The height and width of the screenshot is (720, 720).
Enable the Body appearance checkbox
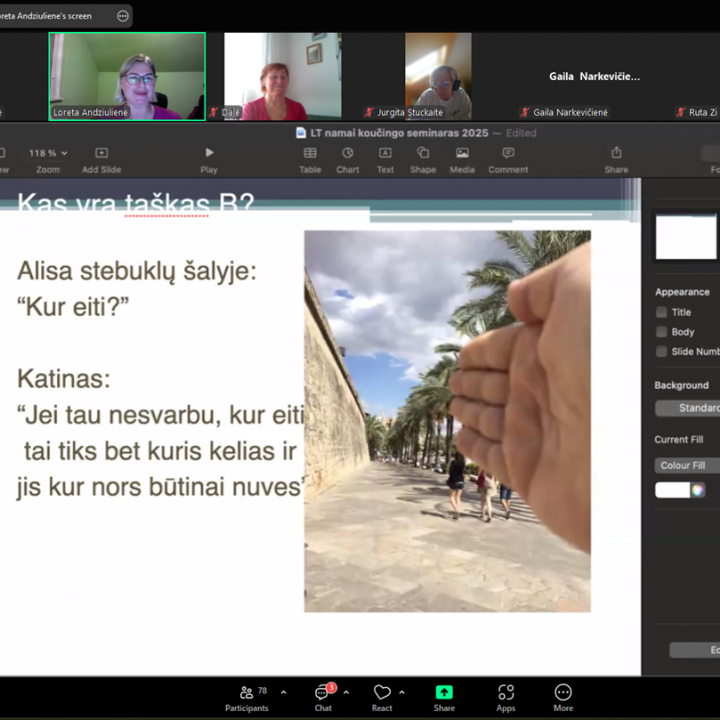[x=661, y=332]
